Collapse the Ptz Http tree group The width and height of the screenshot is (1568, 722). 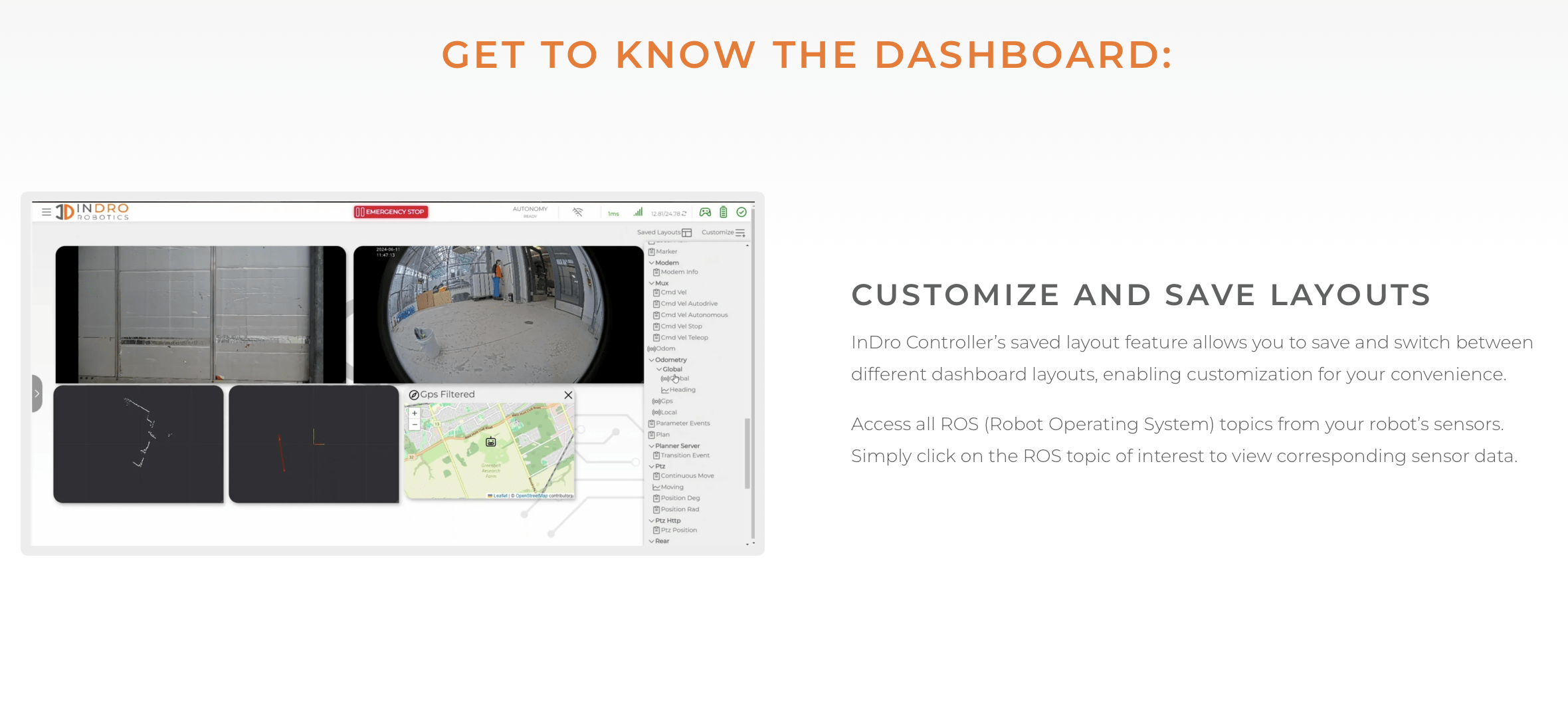point(652,521)
